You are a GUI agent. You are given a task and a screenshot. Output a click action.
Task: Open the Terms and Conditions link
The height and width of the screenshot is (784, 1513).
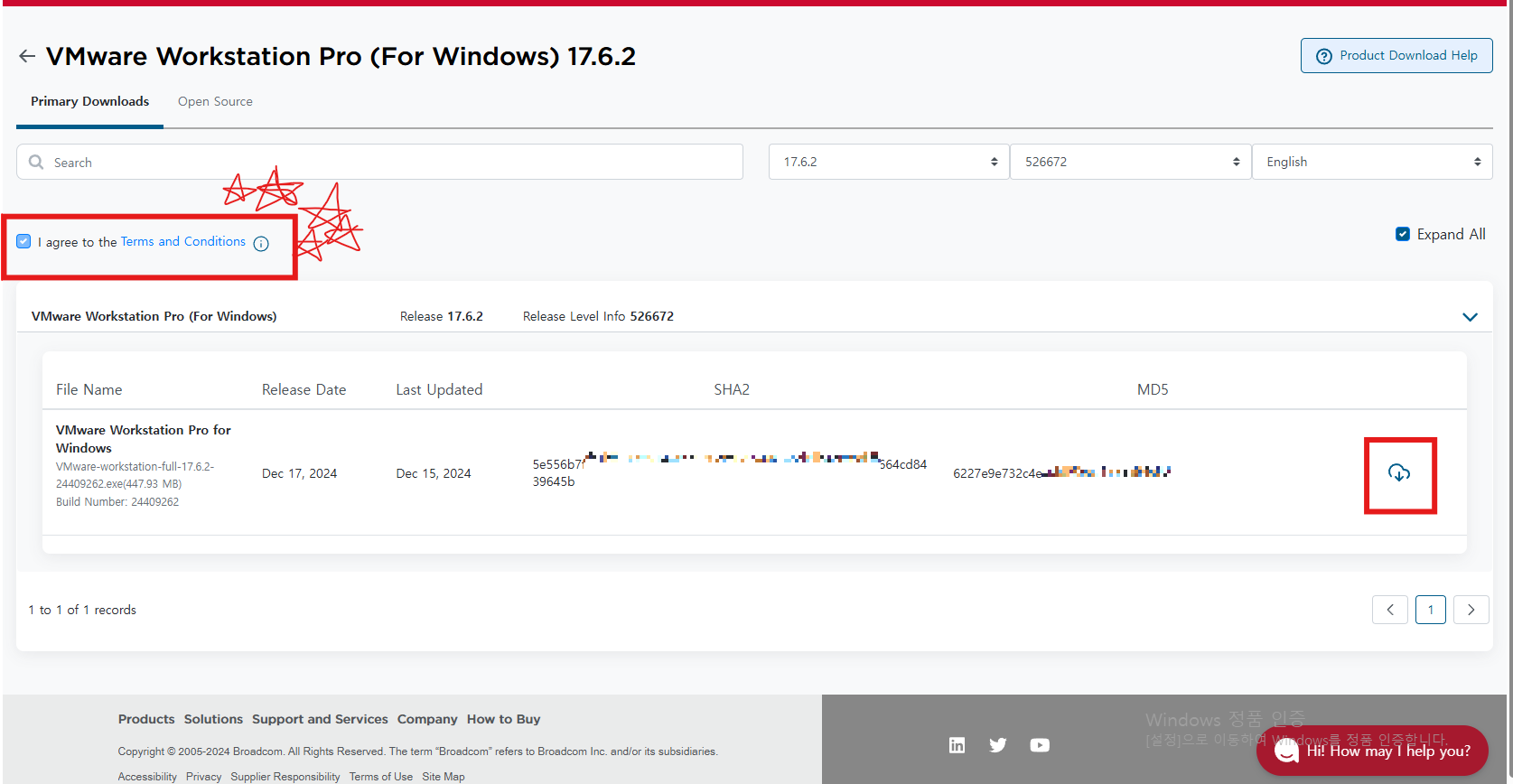[x=183, y=241]
